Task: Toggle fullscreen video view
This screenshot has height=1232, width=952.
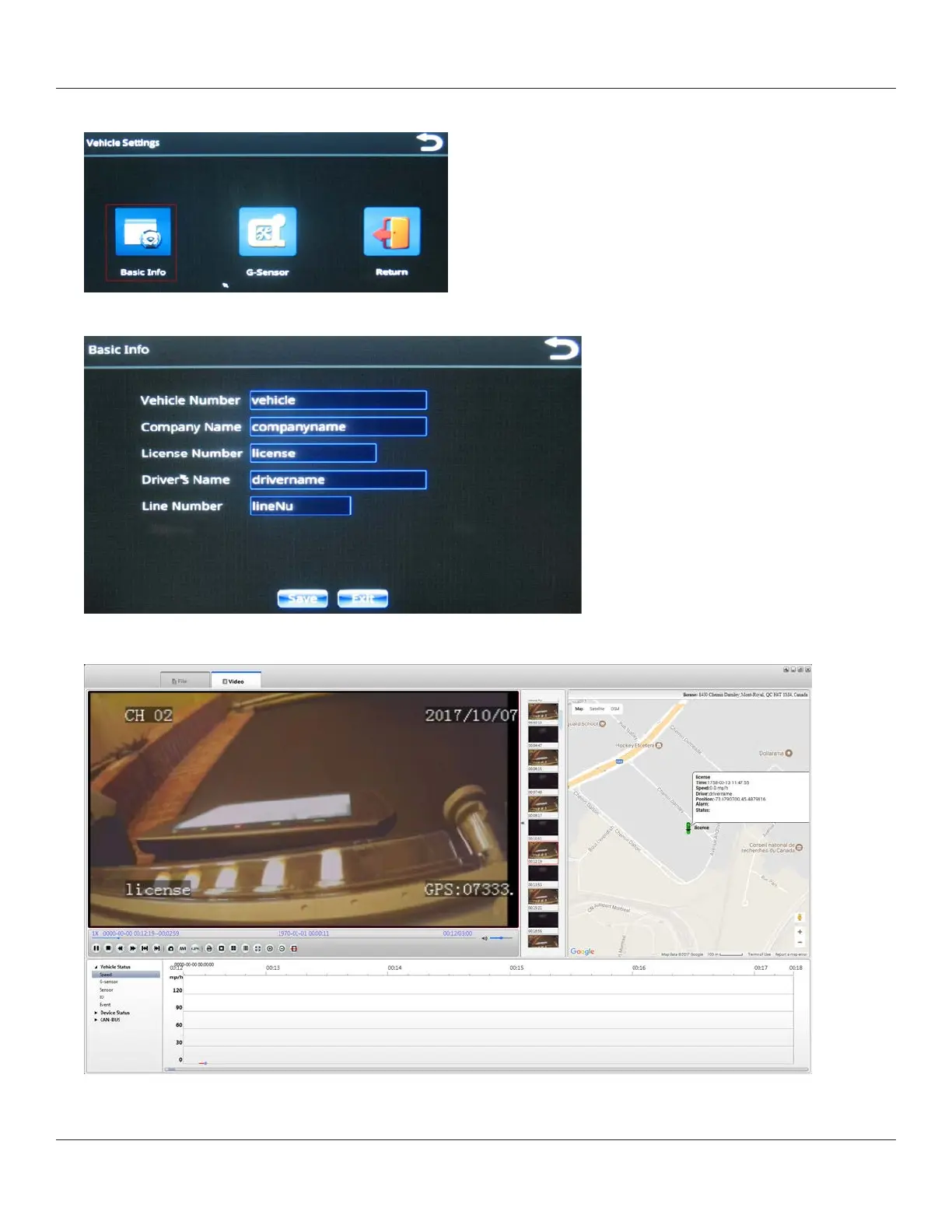Action: [257, 948]
